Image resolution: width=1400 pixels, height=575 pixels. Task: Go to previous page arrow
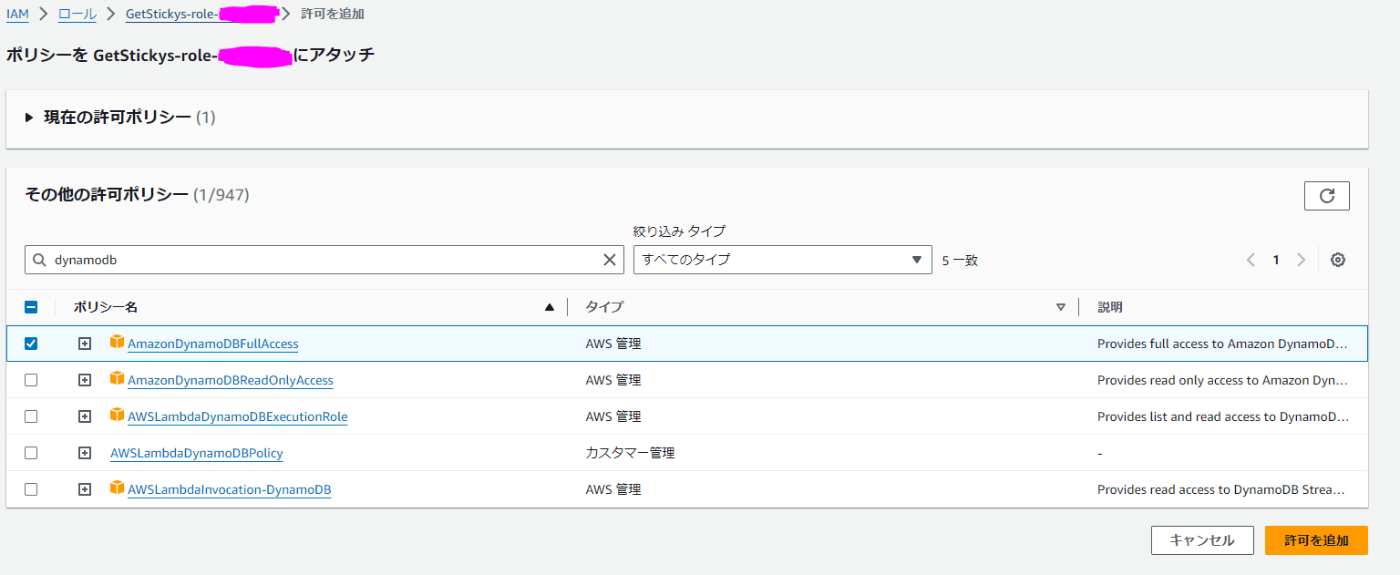(x=1251, y=260)
